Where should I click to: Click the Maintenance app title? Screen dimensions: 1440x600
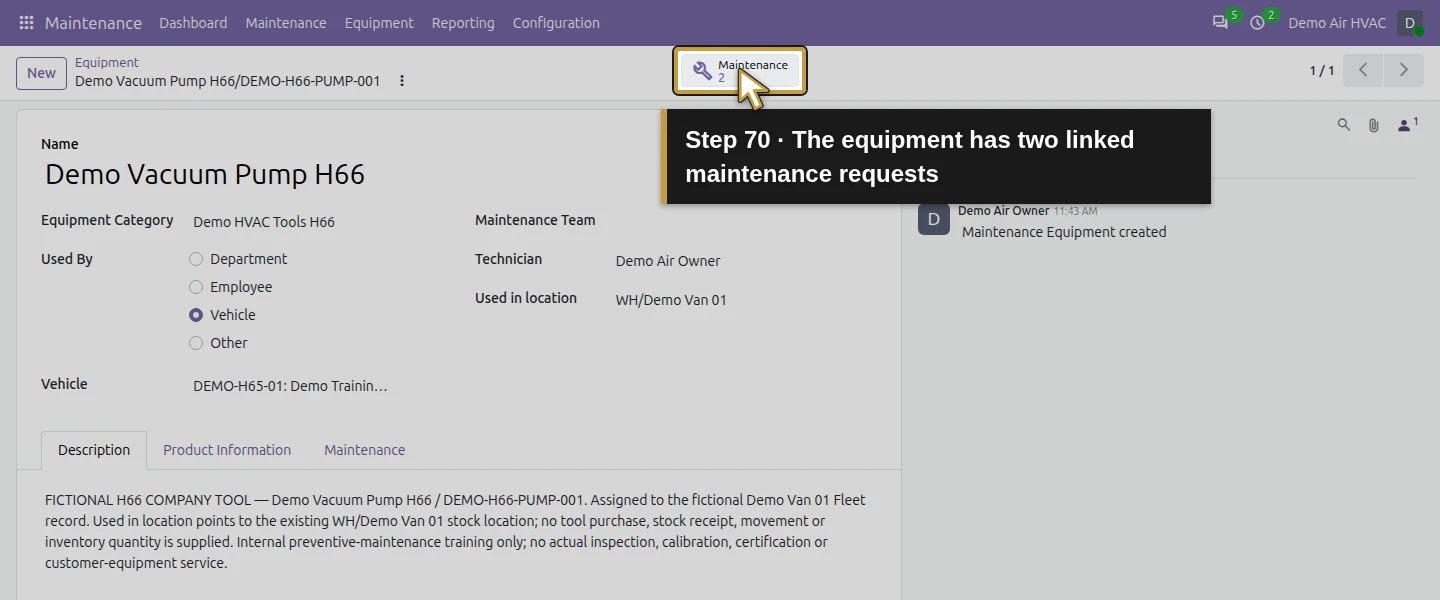pos(93,22)
